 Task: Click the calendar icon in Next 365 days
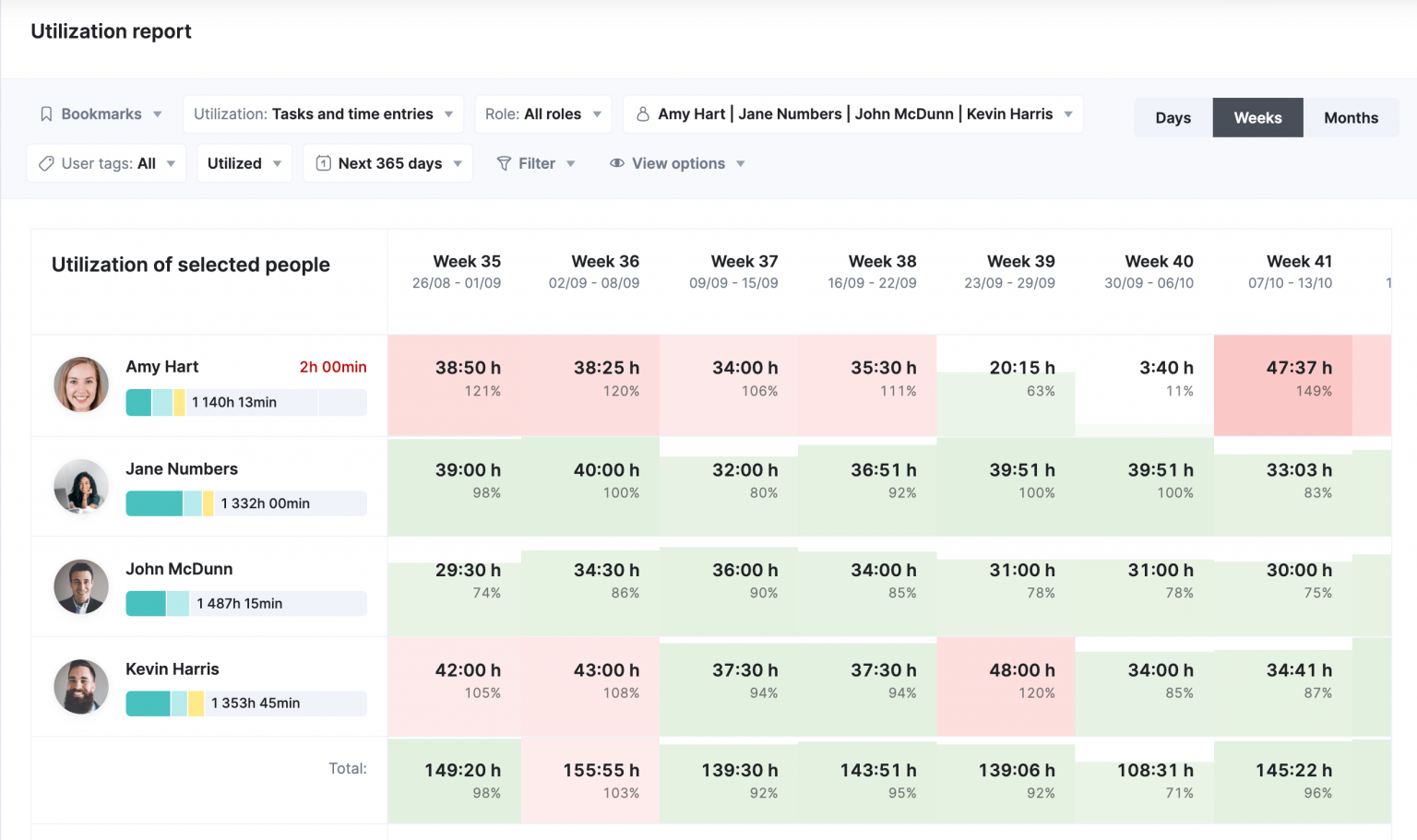pos(324,163)
